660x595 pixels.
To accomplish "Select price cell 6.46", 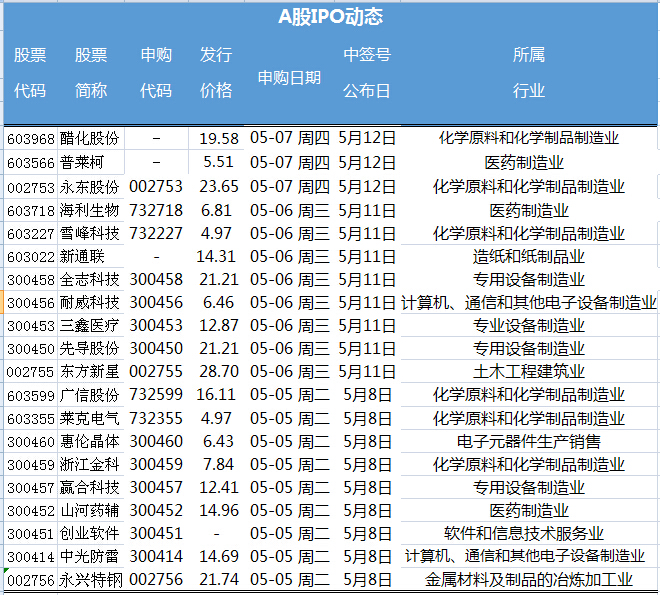I will [218, 302].
